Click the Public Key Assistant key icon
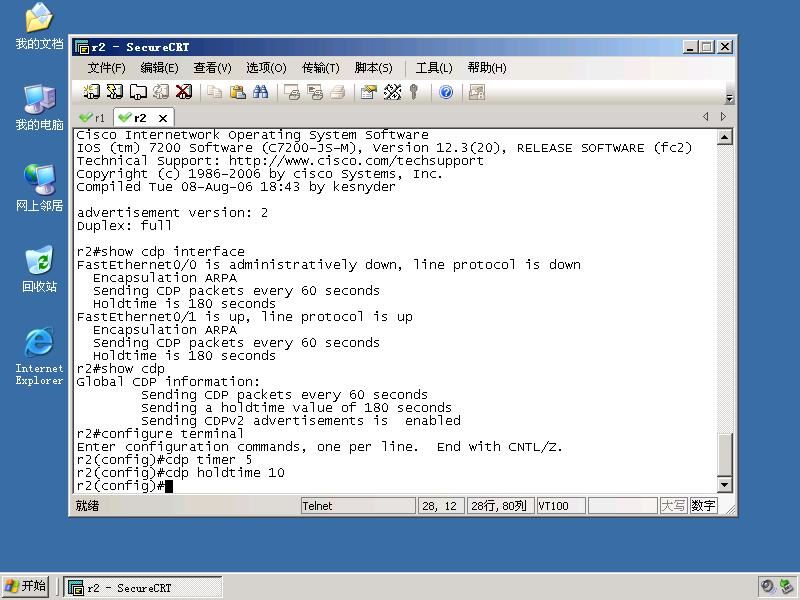The width and height of the screenshot is (800, 600). pyautogui.click(x=414, y=92)
